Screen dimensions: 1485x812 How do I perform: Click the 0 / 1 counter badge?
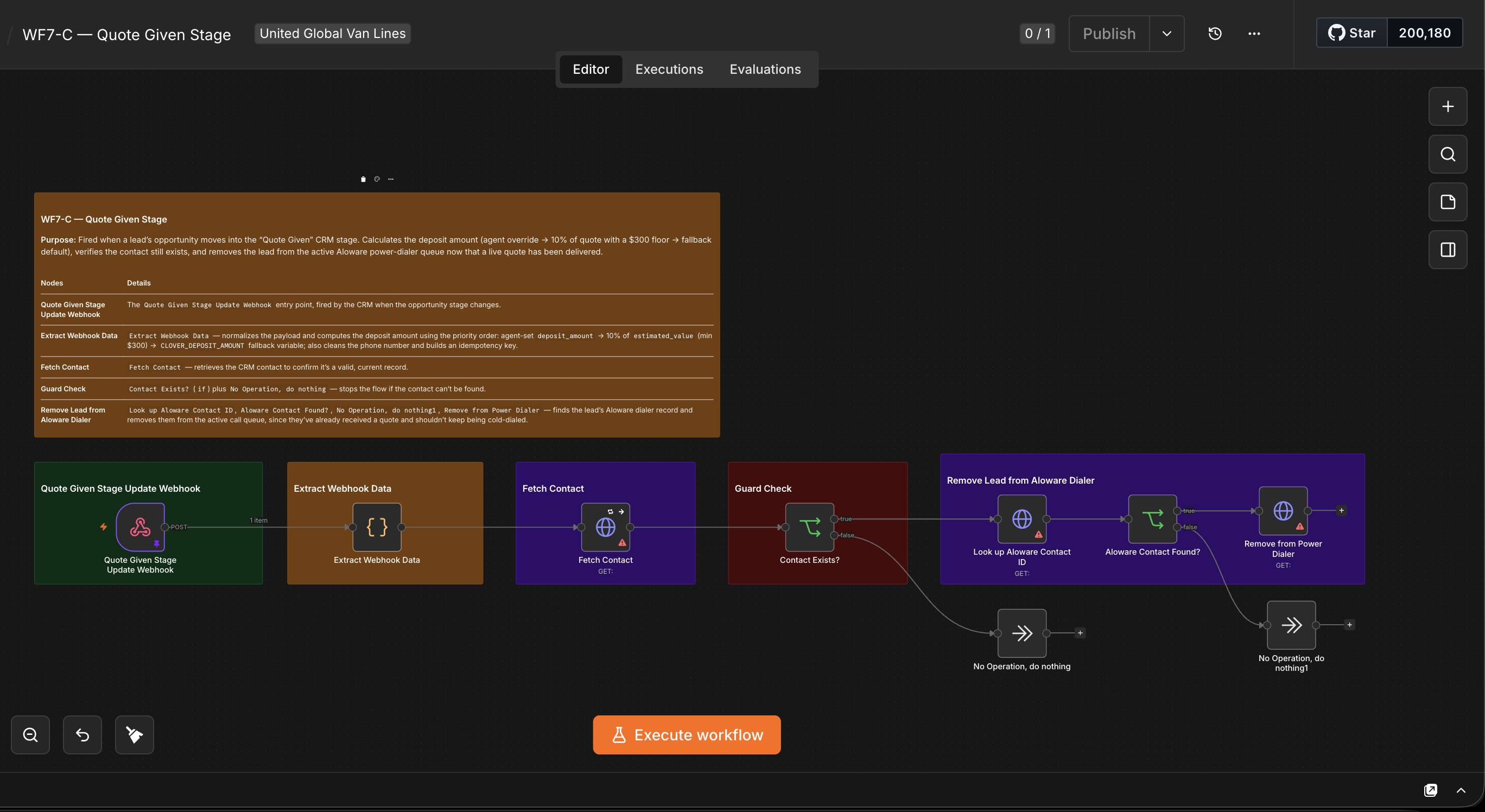[1037, 34]
